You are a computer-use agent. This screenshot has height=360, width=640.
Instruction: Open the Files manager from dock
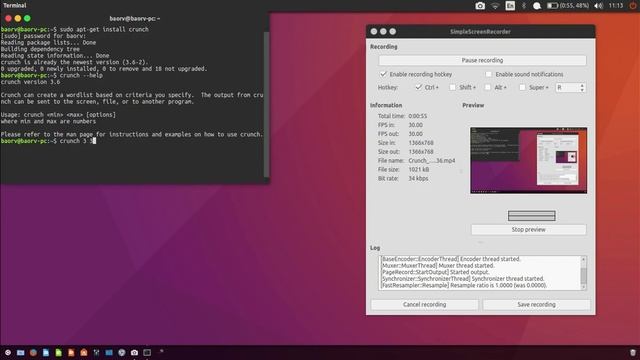(x=20, y=352)
